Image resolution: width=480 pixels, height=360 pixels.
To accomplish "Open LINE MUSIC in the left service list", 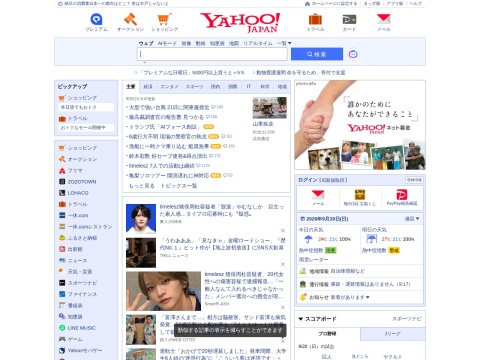I will pos(77,328).
